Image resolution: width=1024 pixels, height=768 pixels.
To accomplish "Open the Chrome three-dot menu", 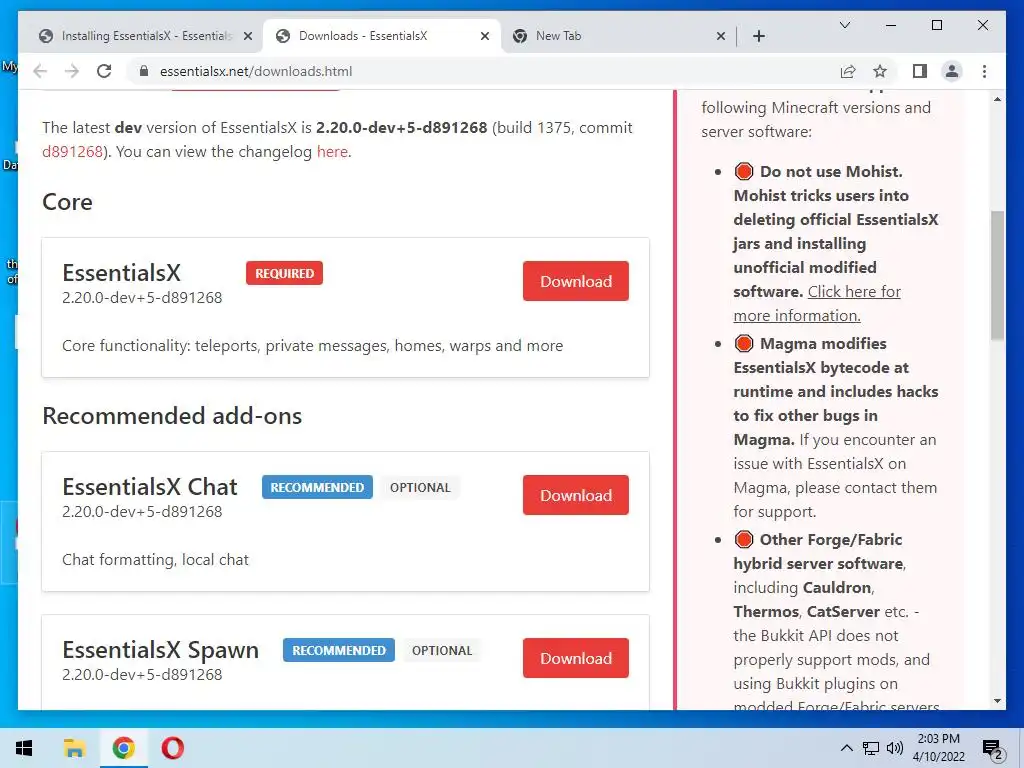I will tap(984, 71).
